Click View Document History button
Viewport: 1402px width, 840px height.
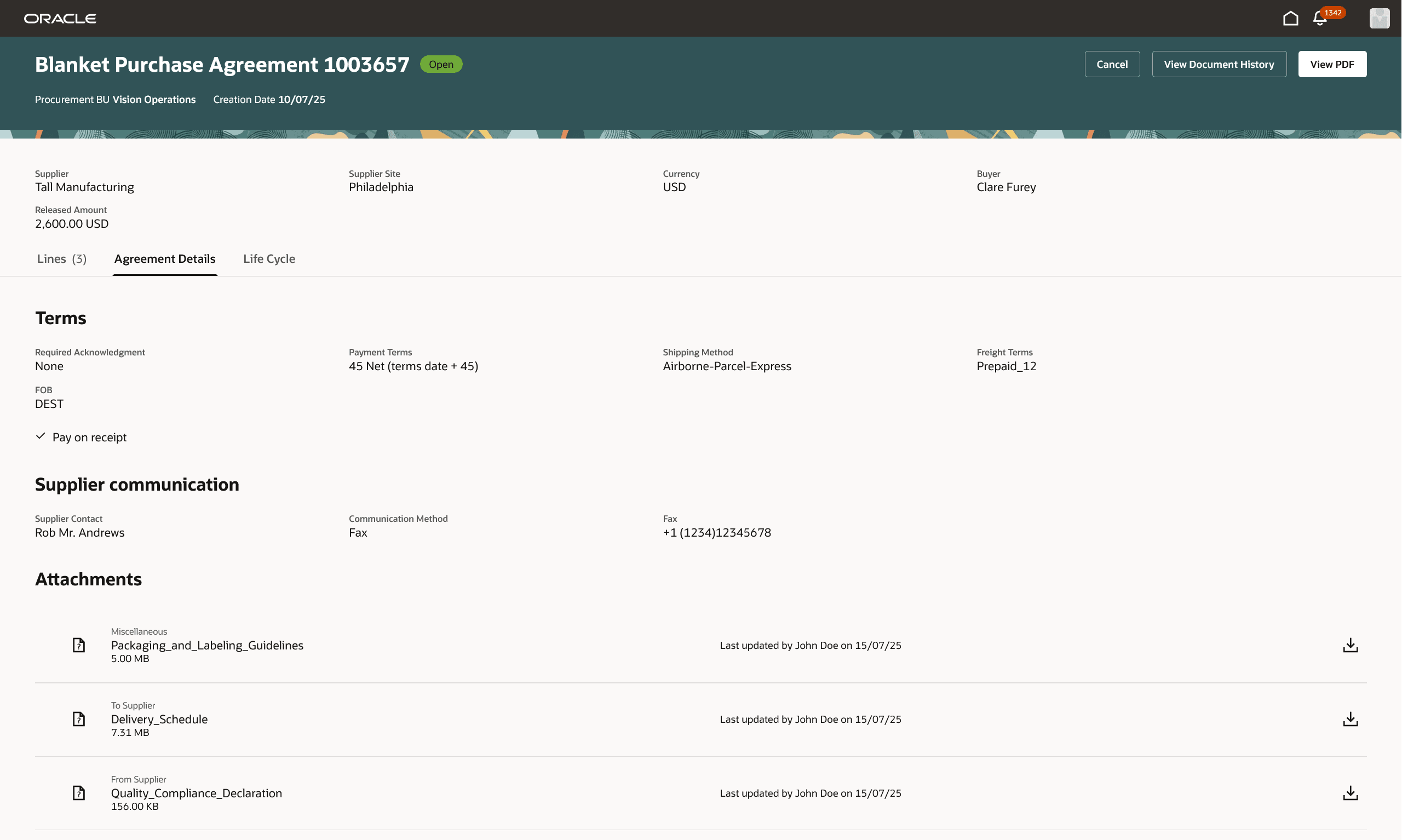[1219, 64]
